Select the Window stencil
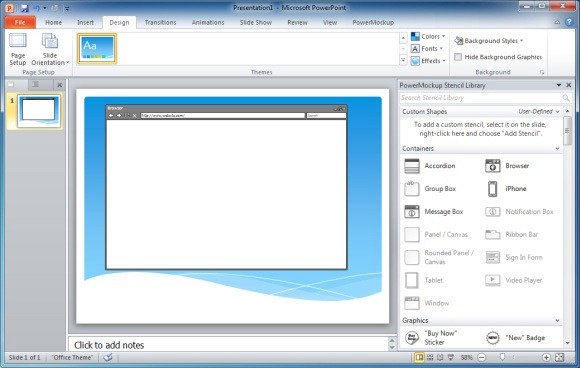Viewport: 580px width, 368px height. tap(426, 303)
